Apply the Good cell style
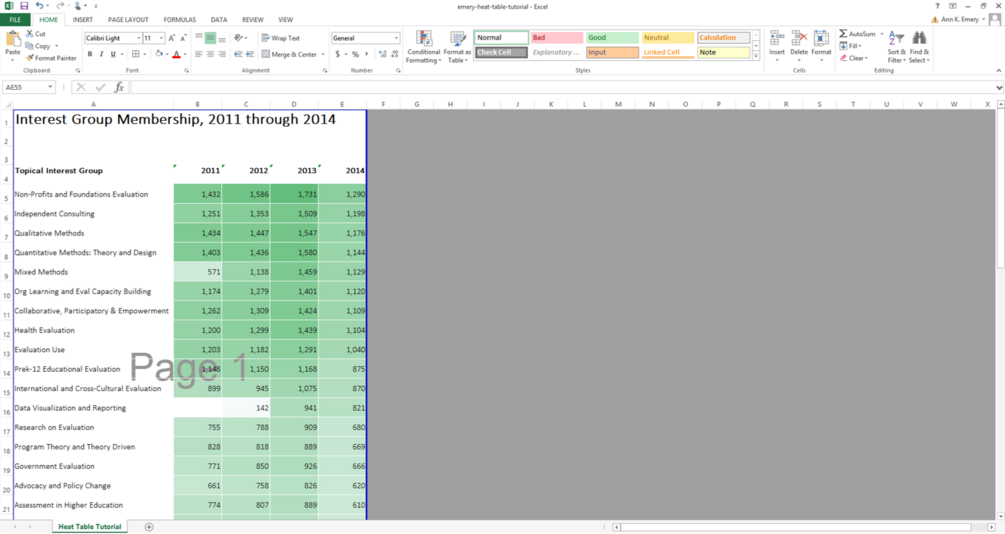 click(x=612, y=38)
